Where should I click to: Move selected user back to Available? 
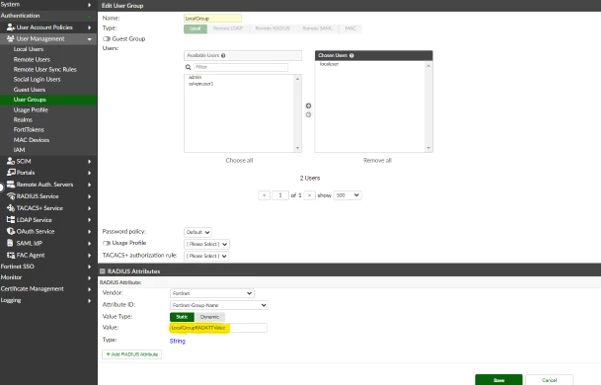click(308, 115)
